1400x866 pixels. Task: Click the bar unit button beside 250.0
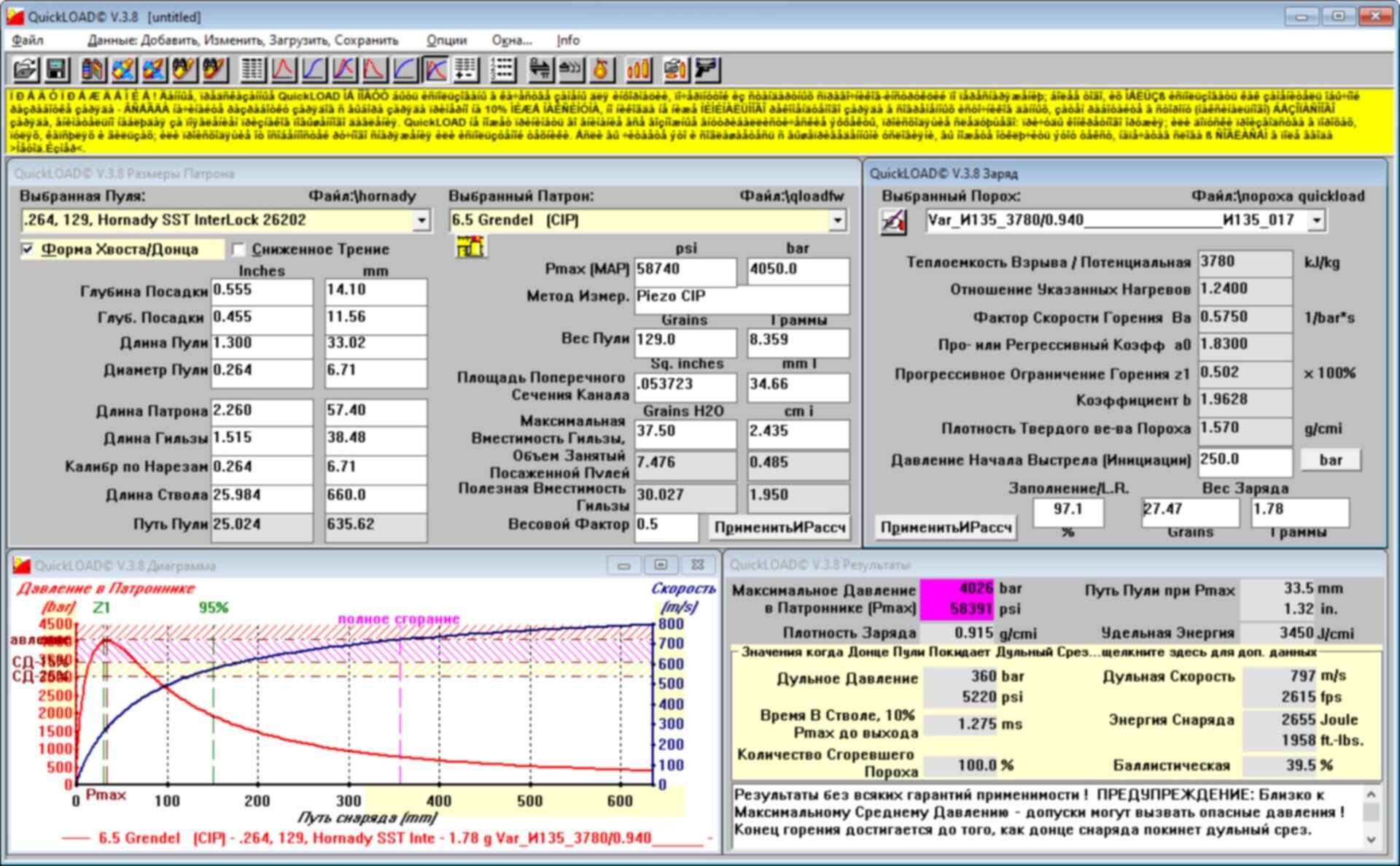click(1331, 460)
